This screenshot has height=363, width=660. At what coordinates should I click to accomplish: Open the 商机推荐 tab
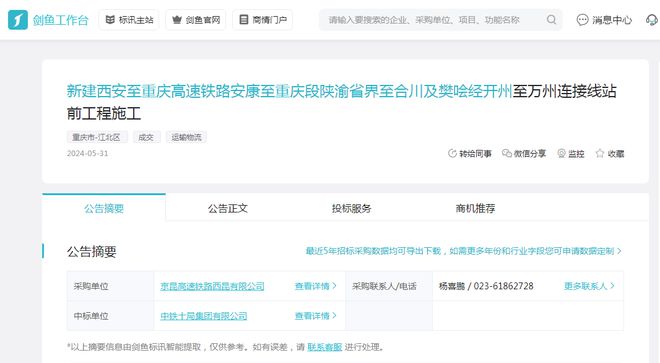click(475, 208)
